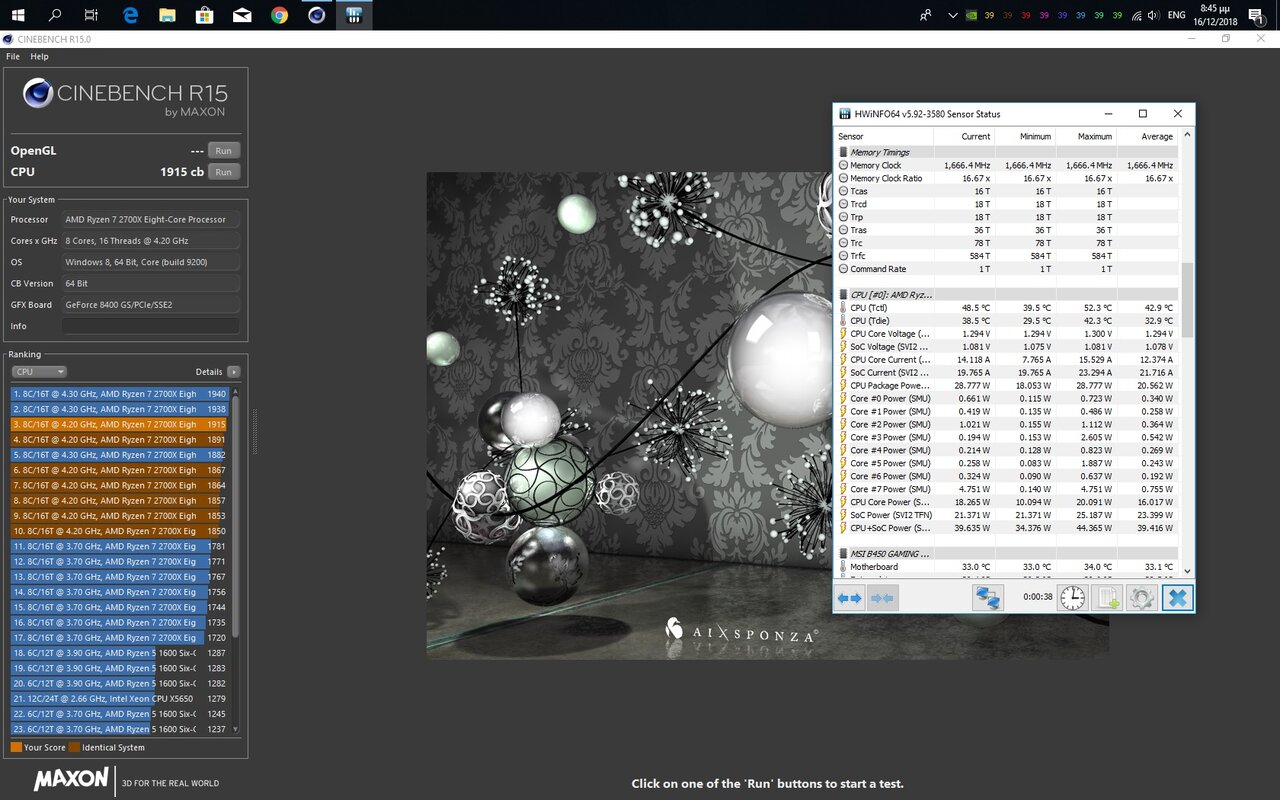Click the GFX Board GeForce 8400 GS field
Image resolution: width=1280 pixels, height=800 pixels.
[150, 305]
